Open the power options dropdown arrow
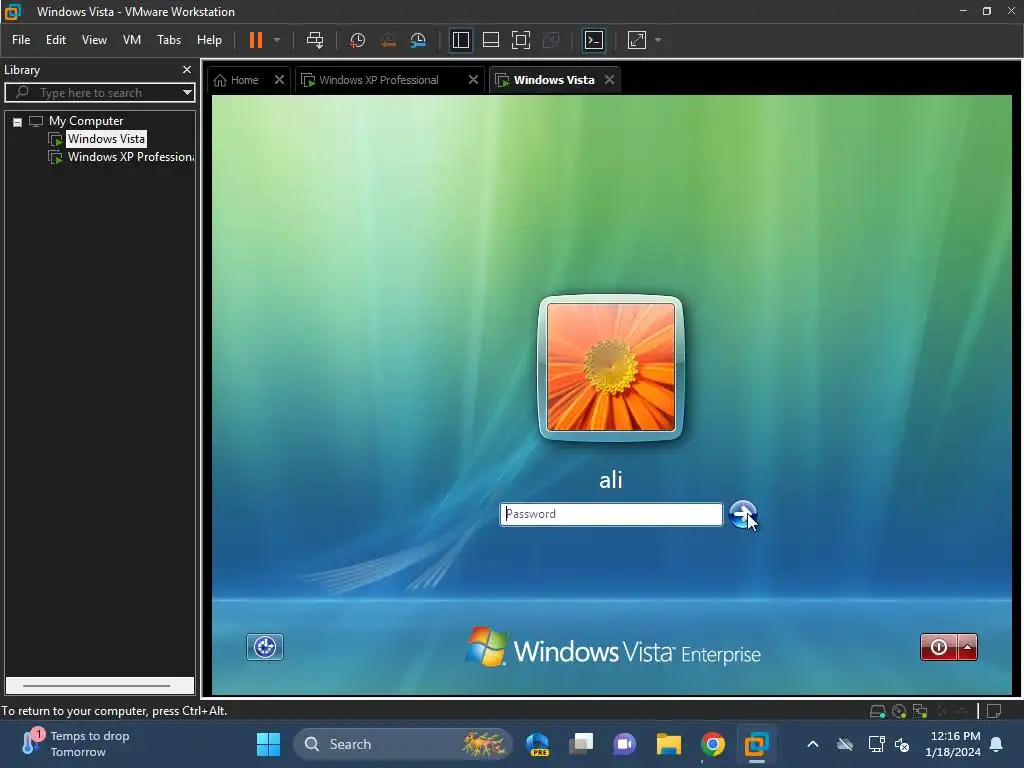This screenshot has width=1024, height=768. pyautogui.click(x=277, y=40)
